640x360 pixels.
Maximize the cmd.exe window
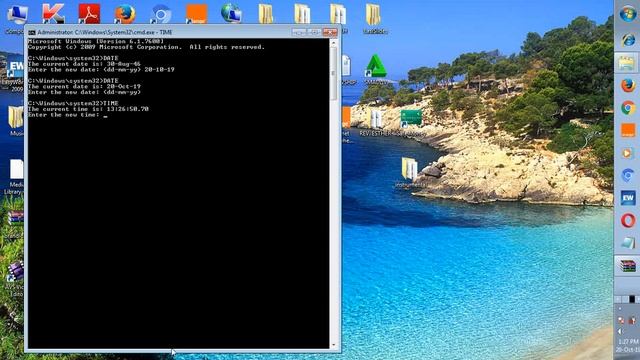[x=315, y=32]
